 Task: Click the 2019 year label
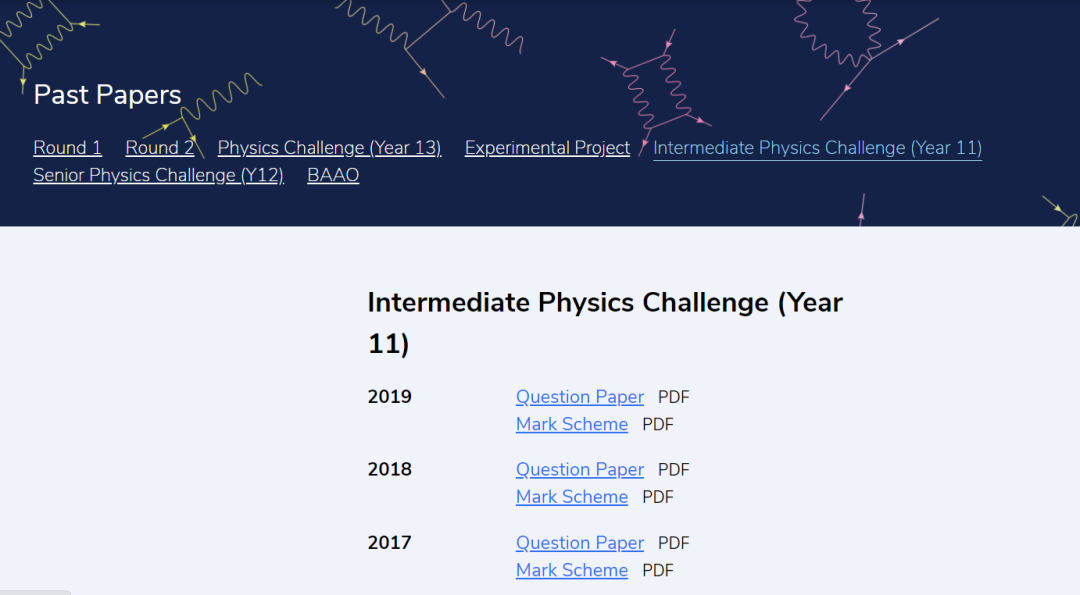coord(390,397)
